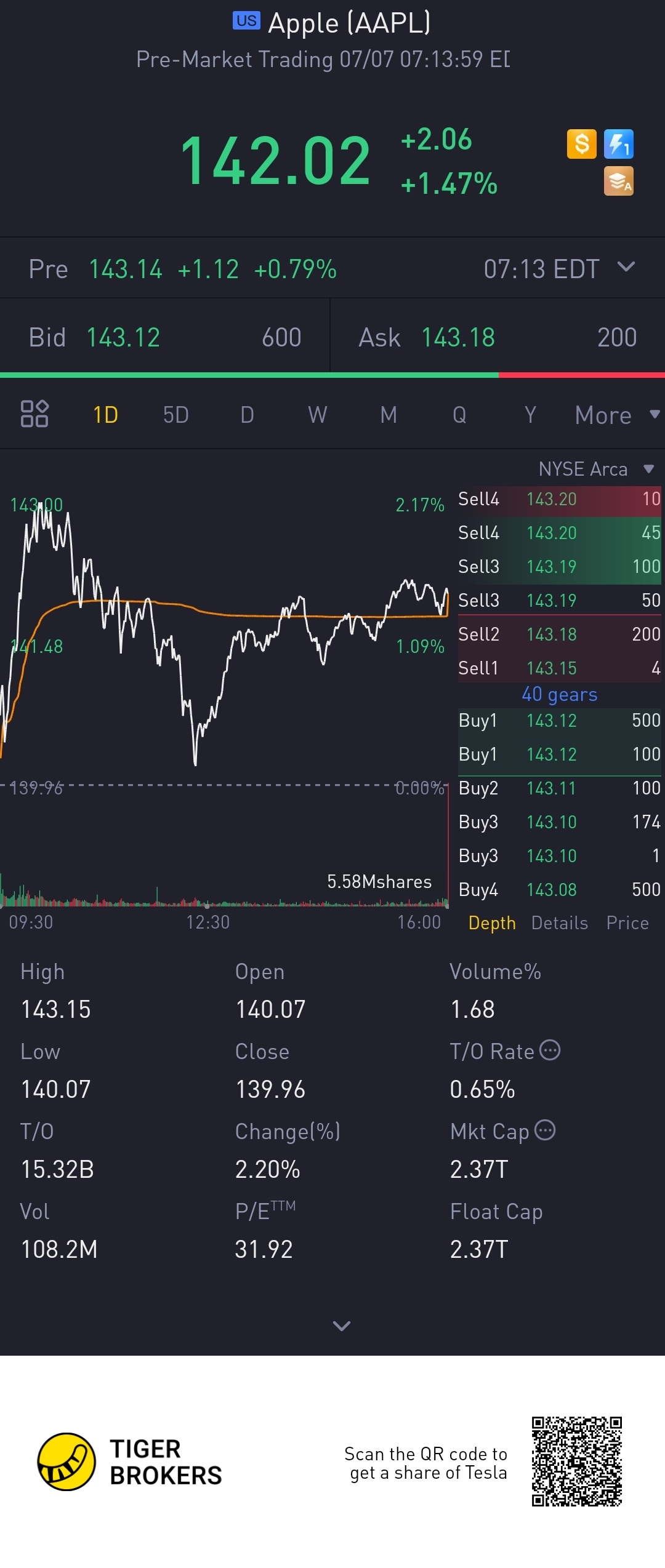Select Sell3 143.19 row with 50 shares
This screenshot has width=665, height=1568.
(560, 600)
